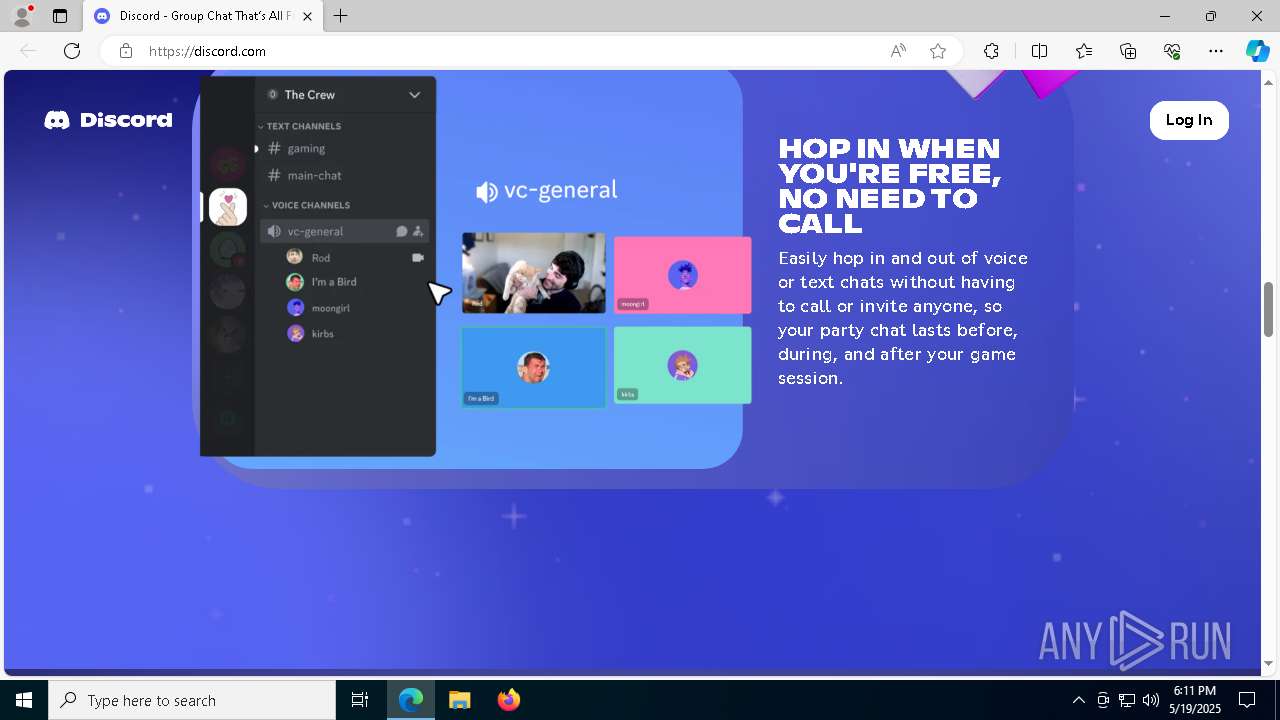1280x720 pixels.
Task: Click the Log In button
Action: [x=1189, y=120]
